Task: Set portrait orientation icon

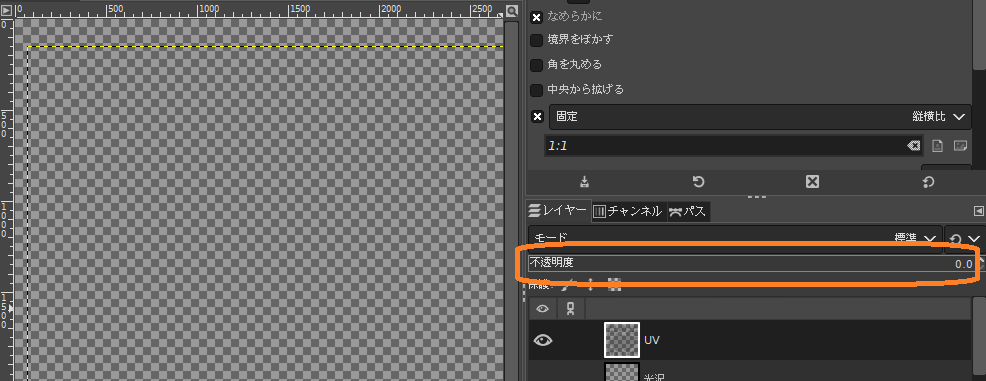Action: click(x=938, y=146)
